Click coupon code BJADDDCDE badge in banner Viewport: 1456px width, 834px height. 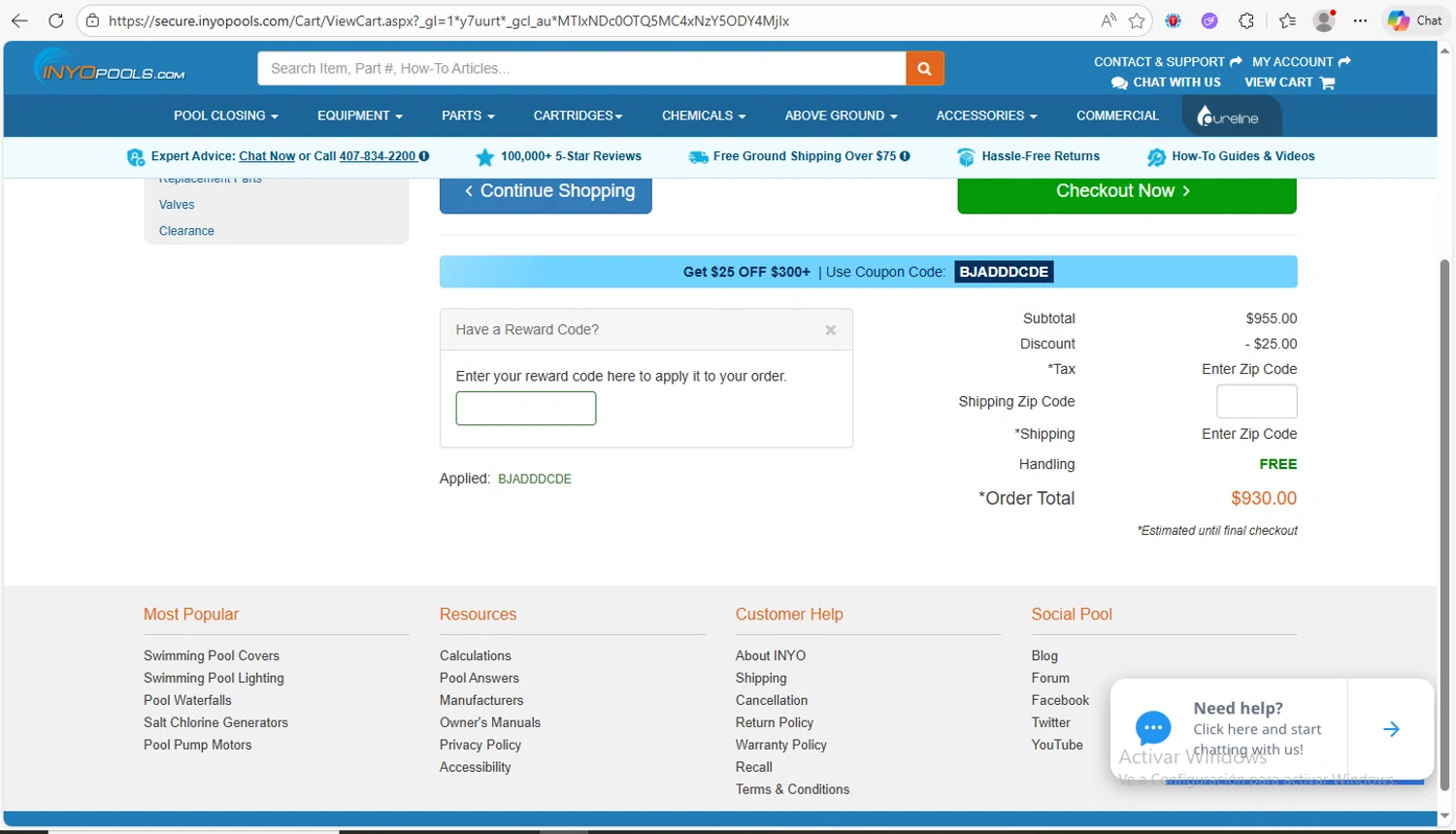coord(1004,272)
